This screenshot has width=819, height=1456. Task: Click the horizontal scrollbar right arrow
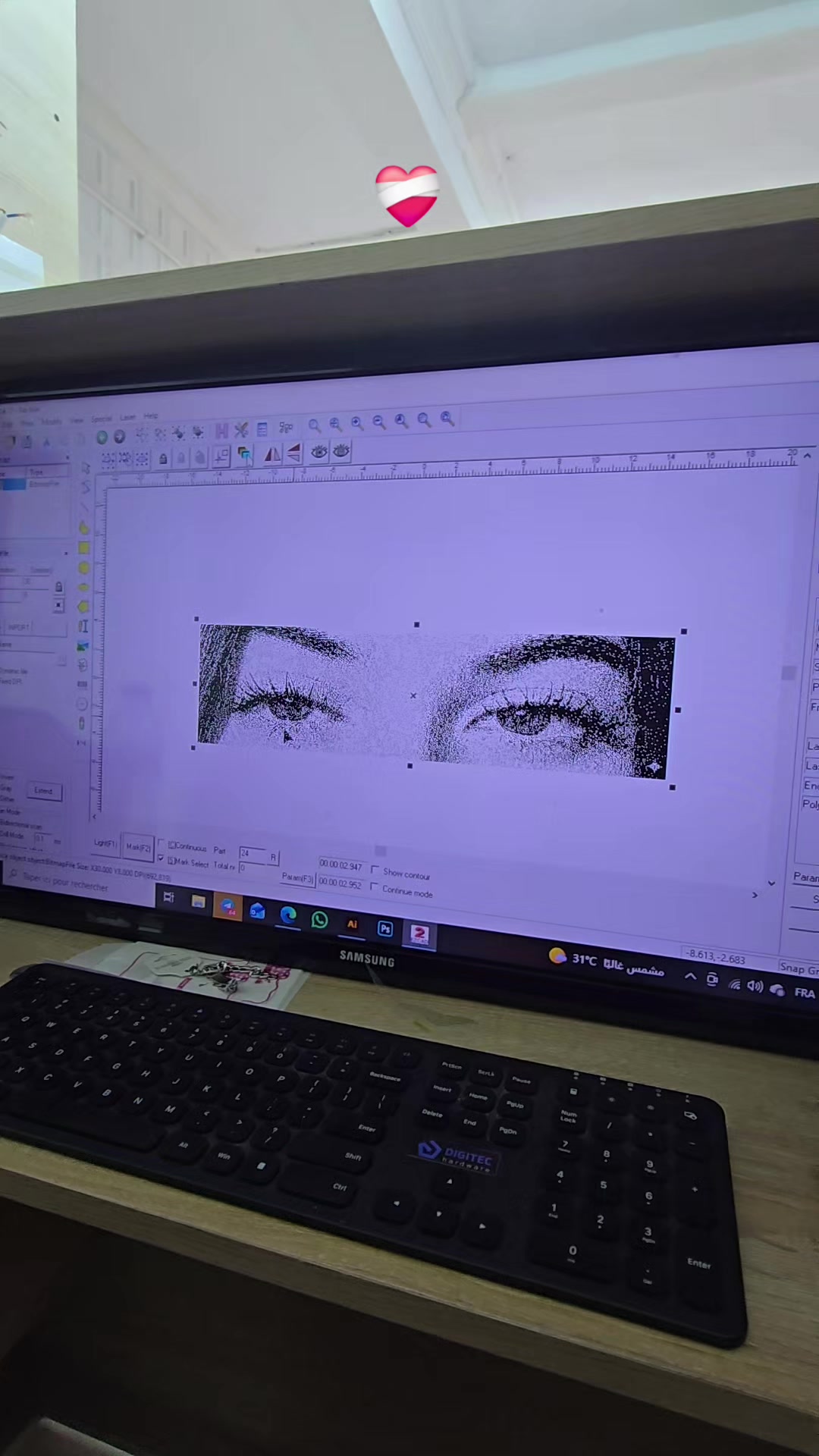[x=755, y=895]
